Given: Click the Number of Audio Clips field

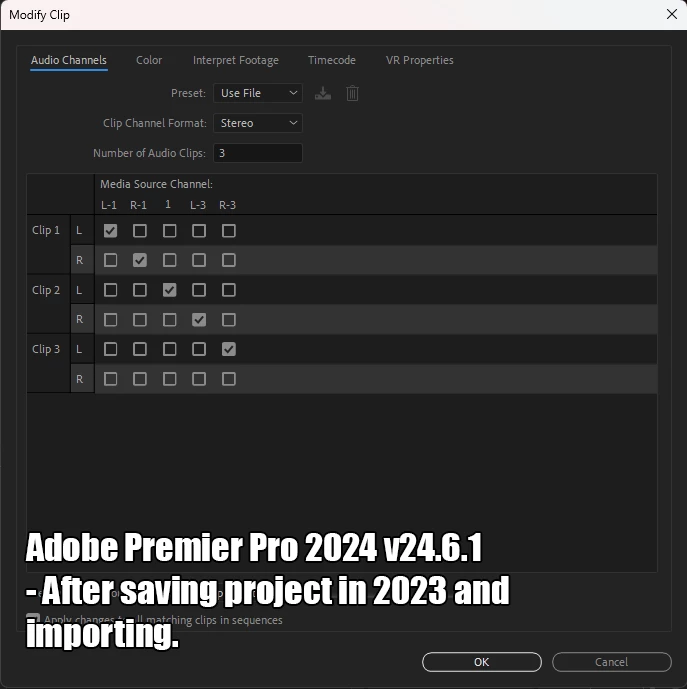Looking at the screenshot, I should click(258, 153).
